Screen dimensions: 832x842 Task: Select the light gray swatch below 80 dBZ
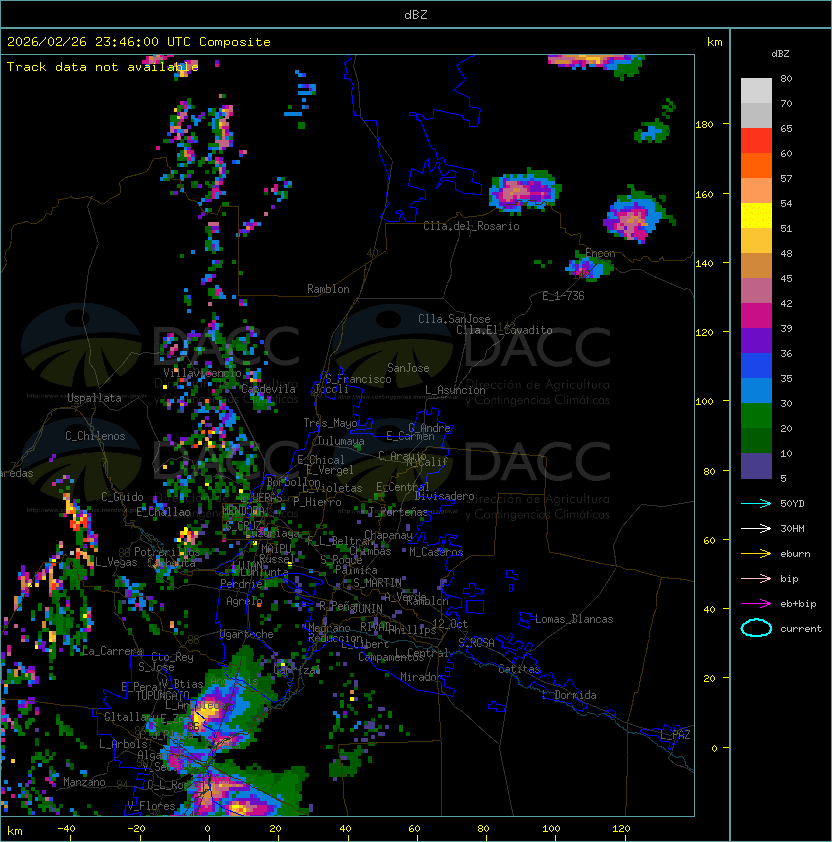[x=756, y=90]
